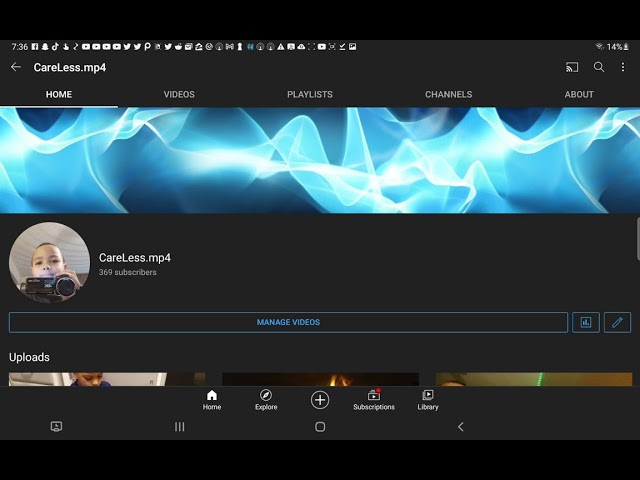Tap the TikTok notification icon in status bar

pyautogui.click(x=55, y=47)
